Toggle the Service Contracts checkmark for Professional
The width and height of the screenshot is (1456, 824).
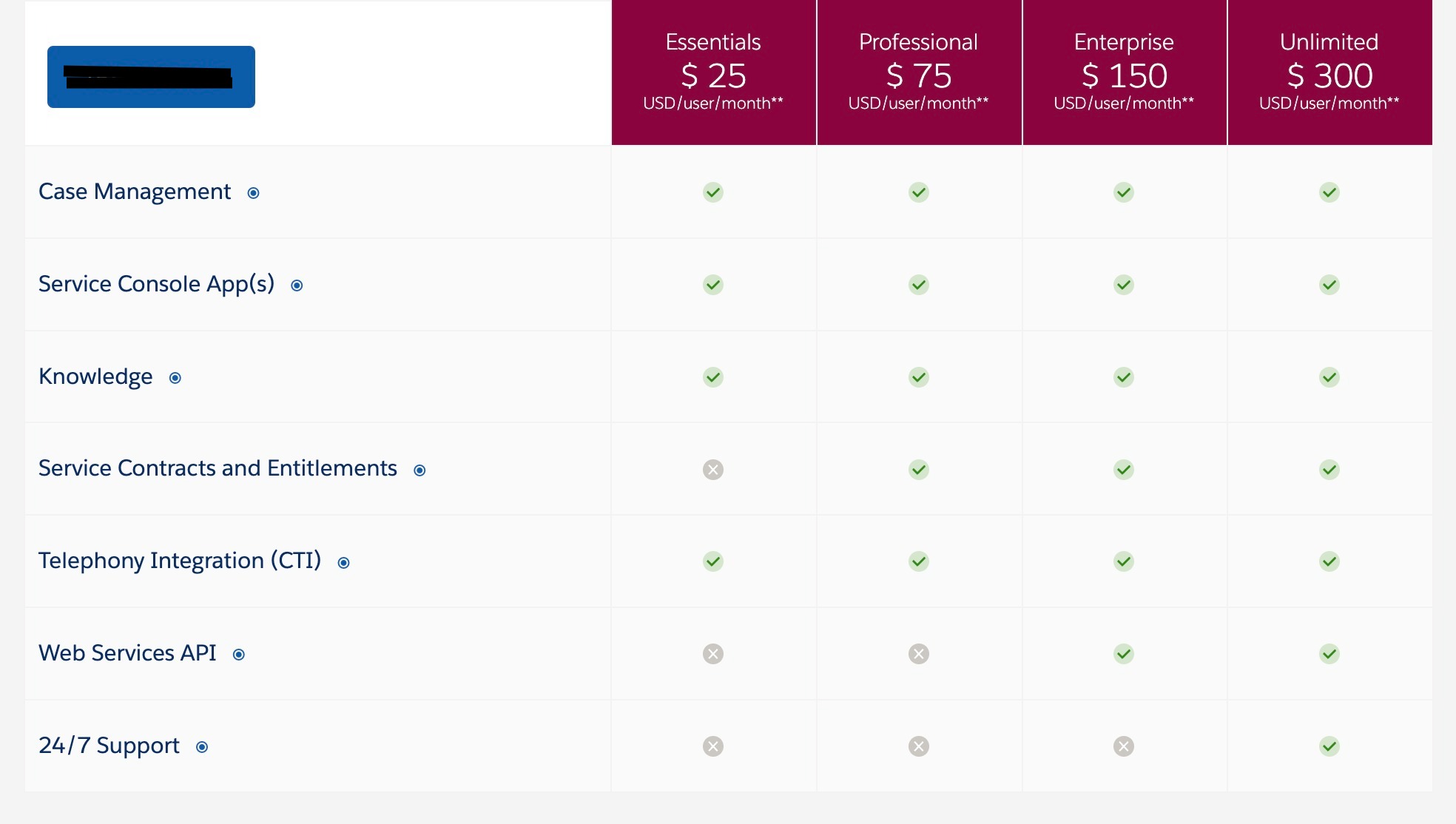[918, 468]
